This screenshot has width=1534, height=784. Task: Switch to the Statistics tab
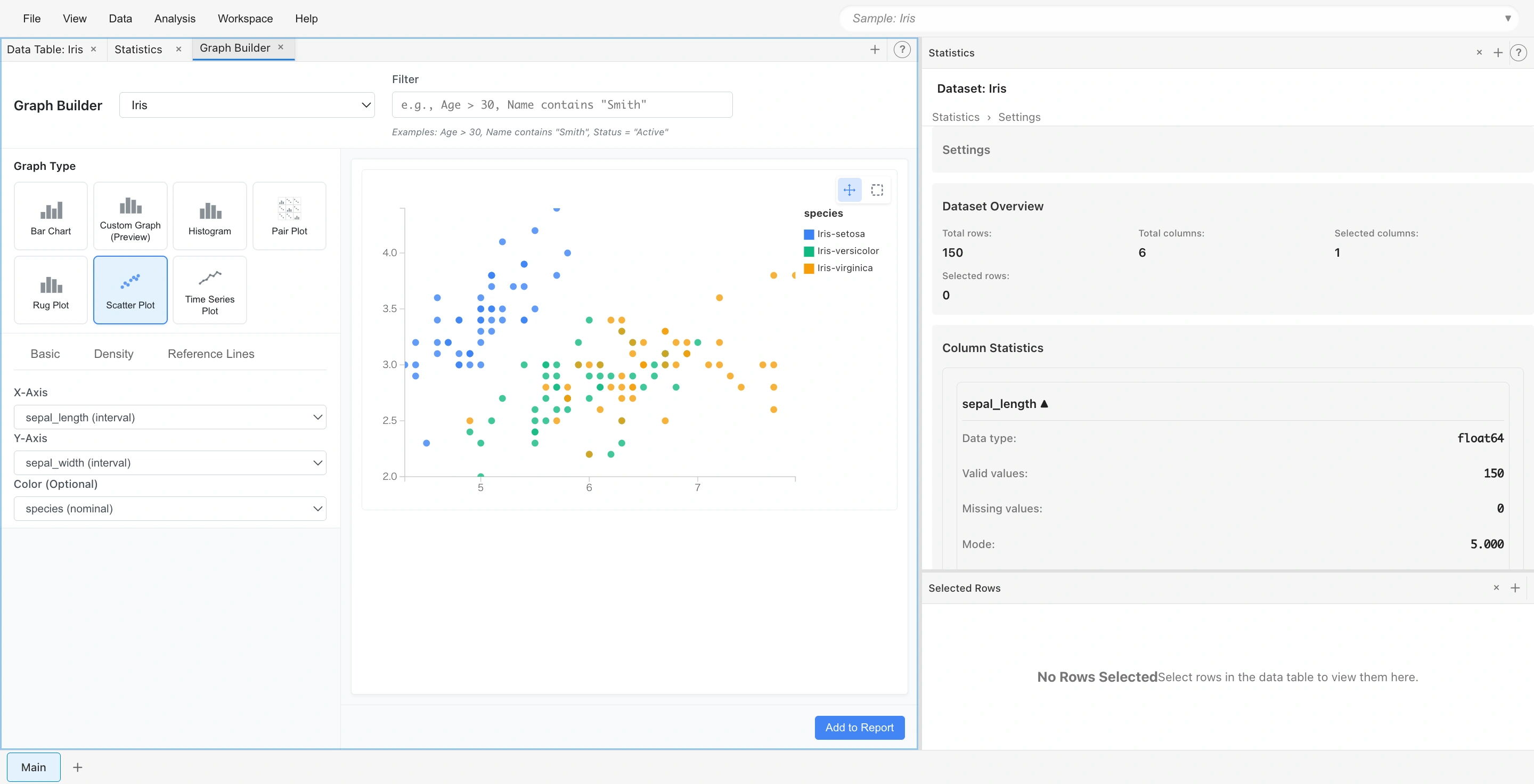pyautogui.click(x=138, y=50)
